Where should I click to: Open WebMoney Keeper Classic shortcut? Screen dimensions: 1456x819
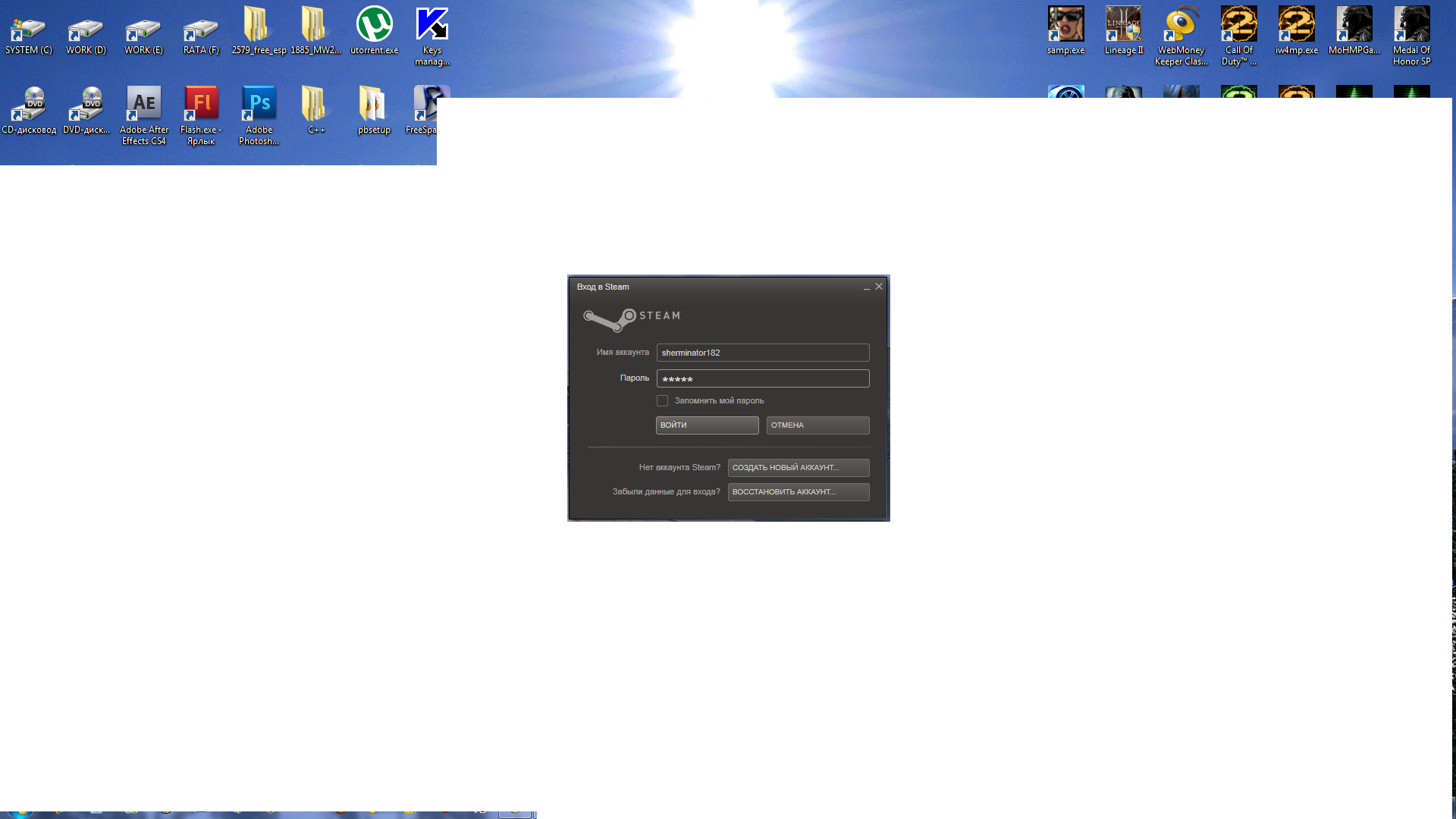click(1181, 36)
